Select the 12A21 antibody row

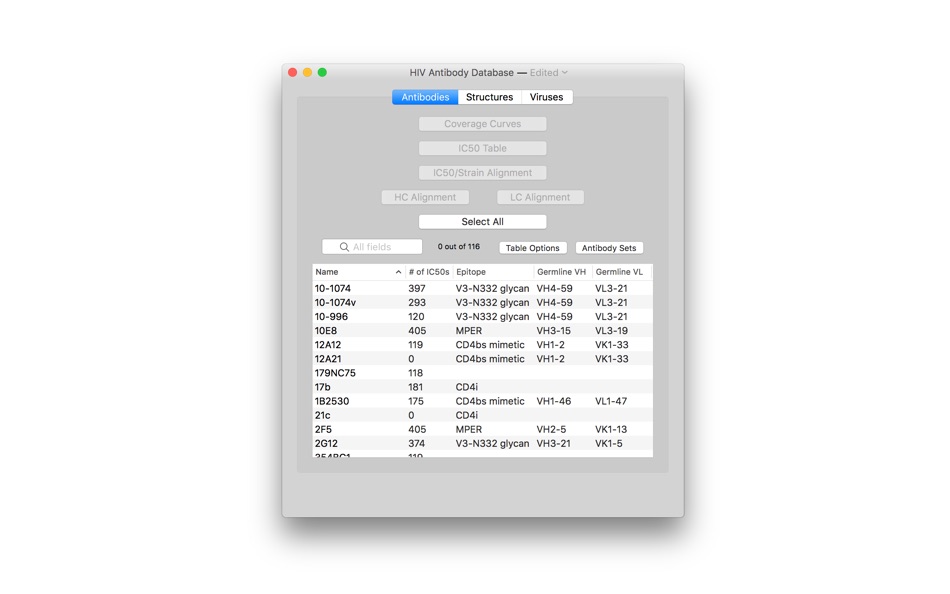[x=482, y=359]
